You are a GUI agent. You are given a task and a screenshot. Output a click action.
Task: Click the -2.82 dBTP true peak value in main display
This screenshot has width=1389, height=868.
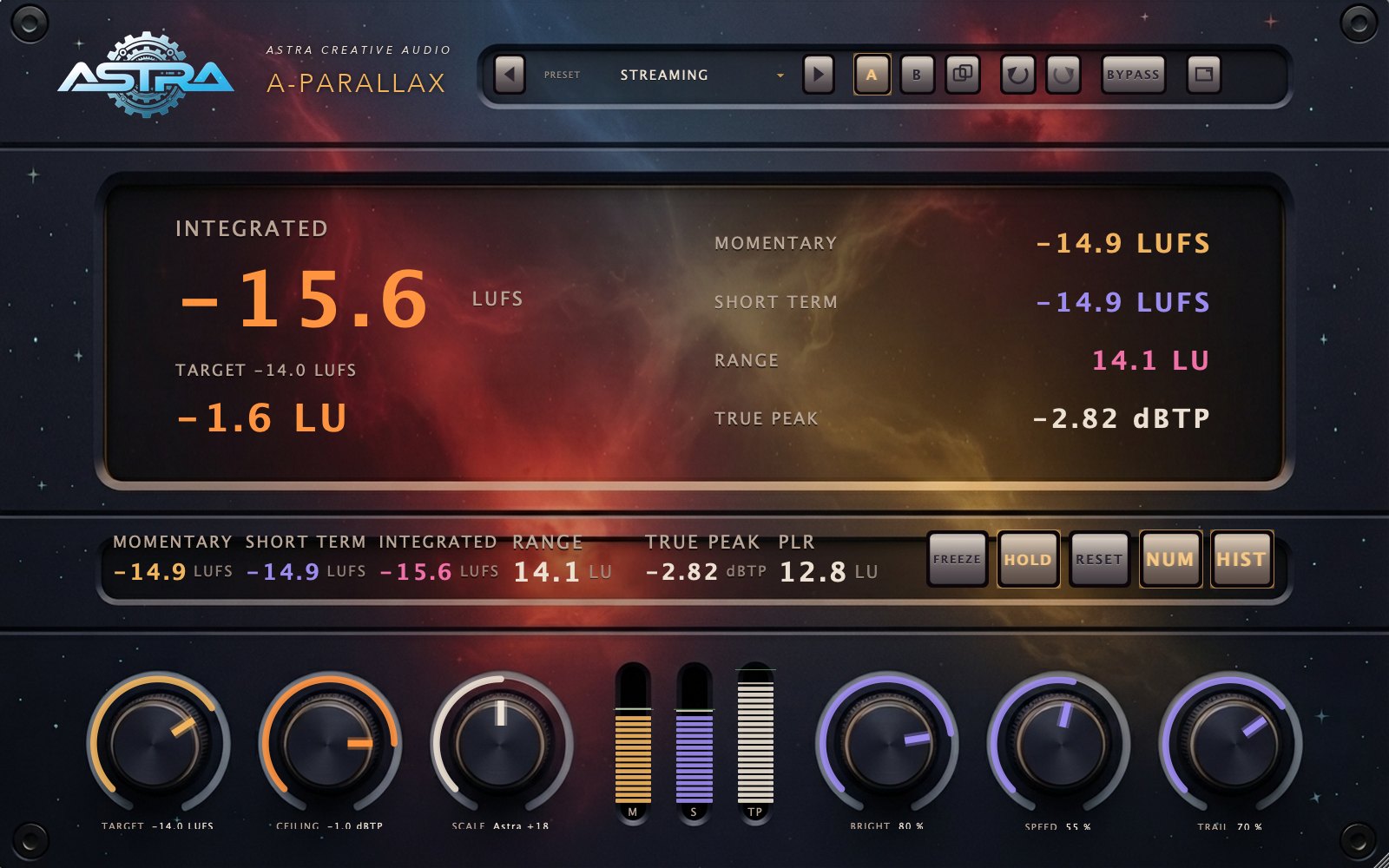[x=1121, y=418]
